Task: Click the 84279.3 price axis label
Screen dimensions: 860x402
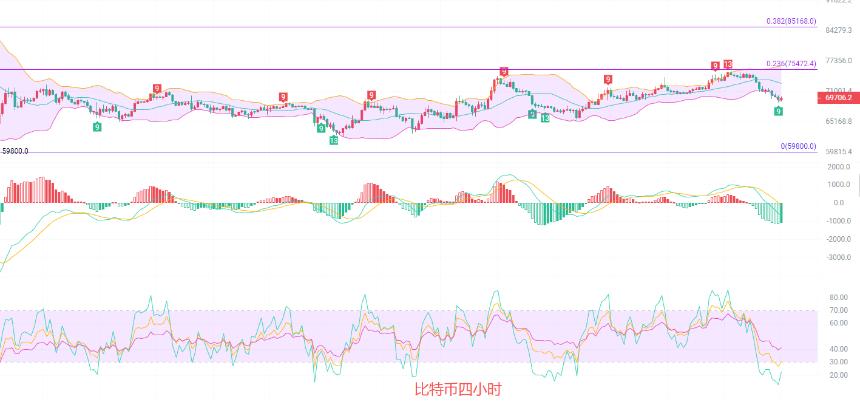Action: pyautogui.click(x=838, y=30)
